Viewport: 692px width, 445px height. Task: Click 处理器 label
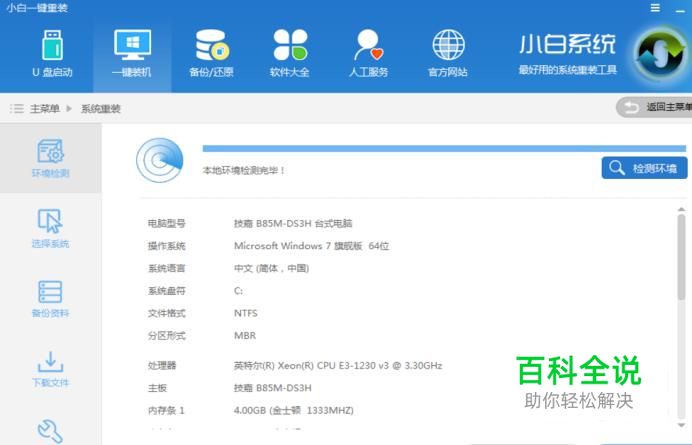[x=162, y=366]
